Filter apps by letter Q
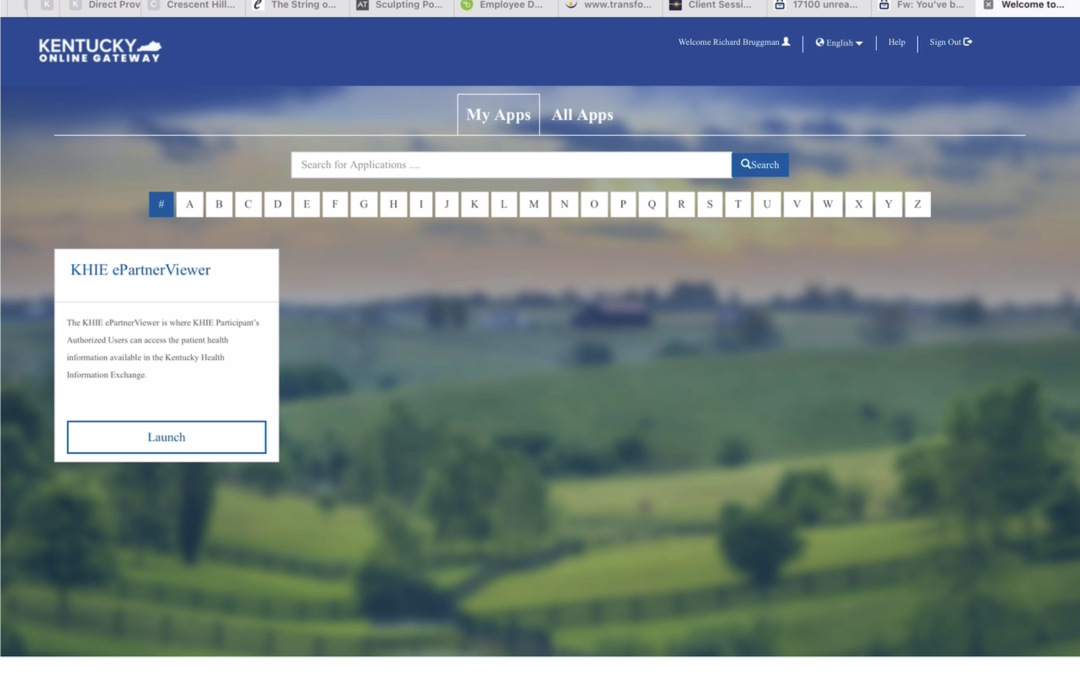 652,204
